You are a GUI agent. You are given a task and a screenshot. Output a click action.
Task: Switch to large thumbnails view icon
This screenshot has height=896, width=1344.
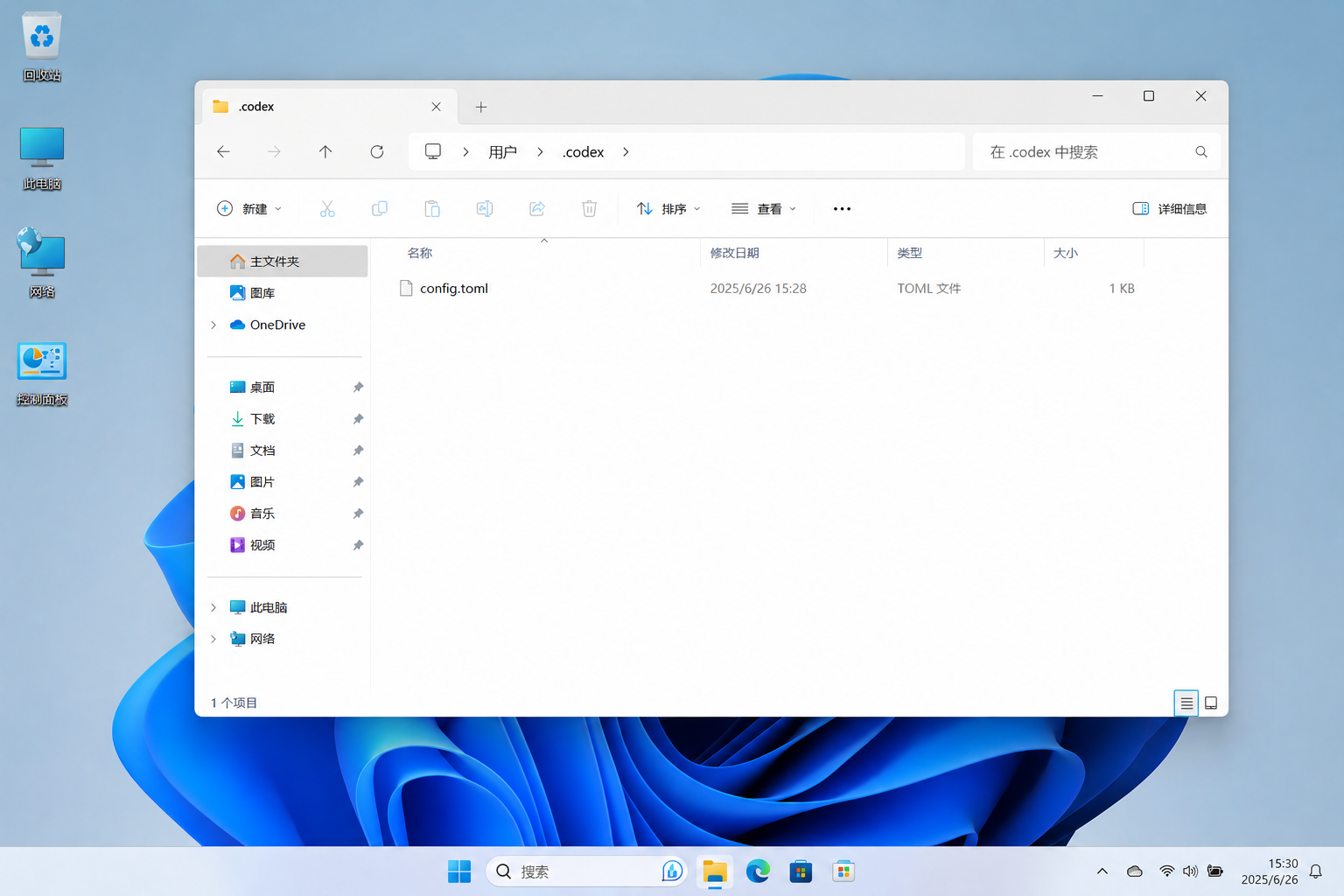1211,703
